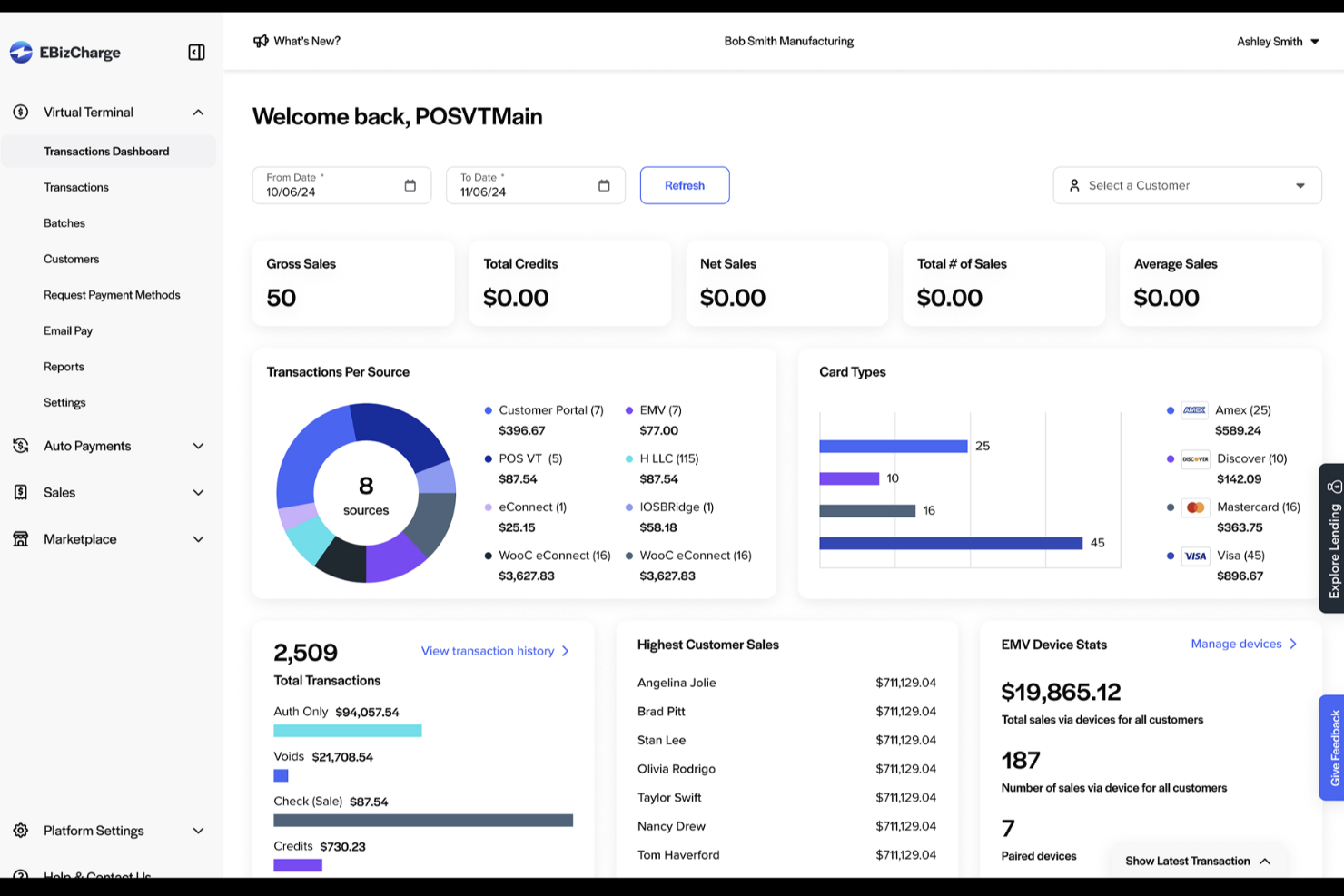Image resolution: width=1344 pixels, height=896 pixels.
Task: Click the Ashley Smith account menu
Action: (x=1276, y=41)
